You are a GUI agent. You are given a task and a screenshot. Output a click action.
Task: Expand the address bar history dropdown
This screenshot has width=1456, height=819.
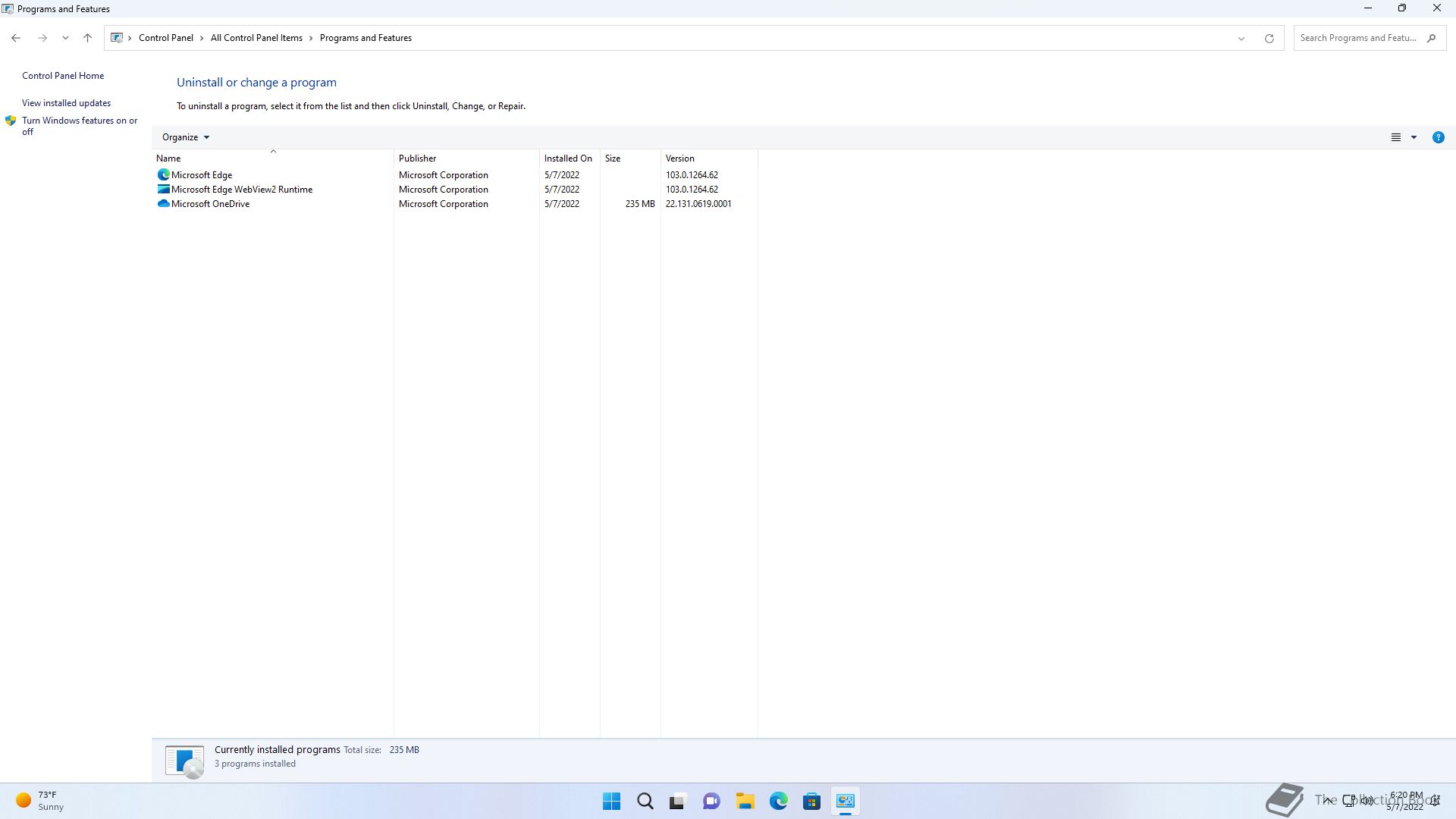coord(1241,38)
